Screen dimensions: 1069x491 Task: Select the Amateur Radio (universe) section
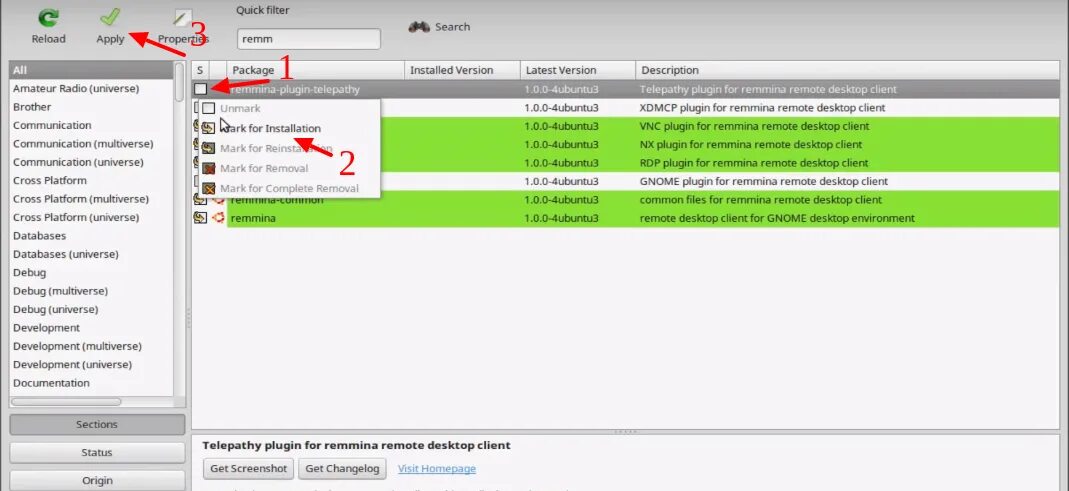coord(91,89)
